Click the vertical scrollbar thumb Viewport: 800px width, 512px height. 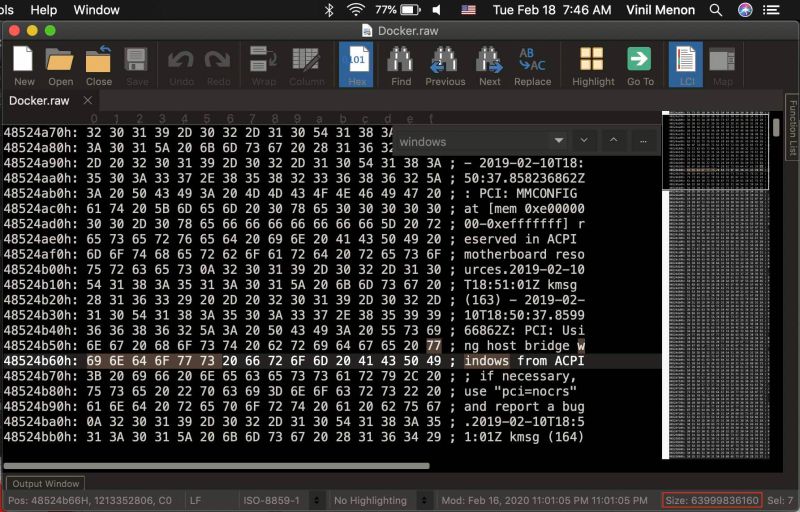[x=776, y=127]
